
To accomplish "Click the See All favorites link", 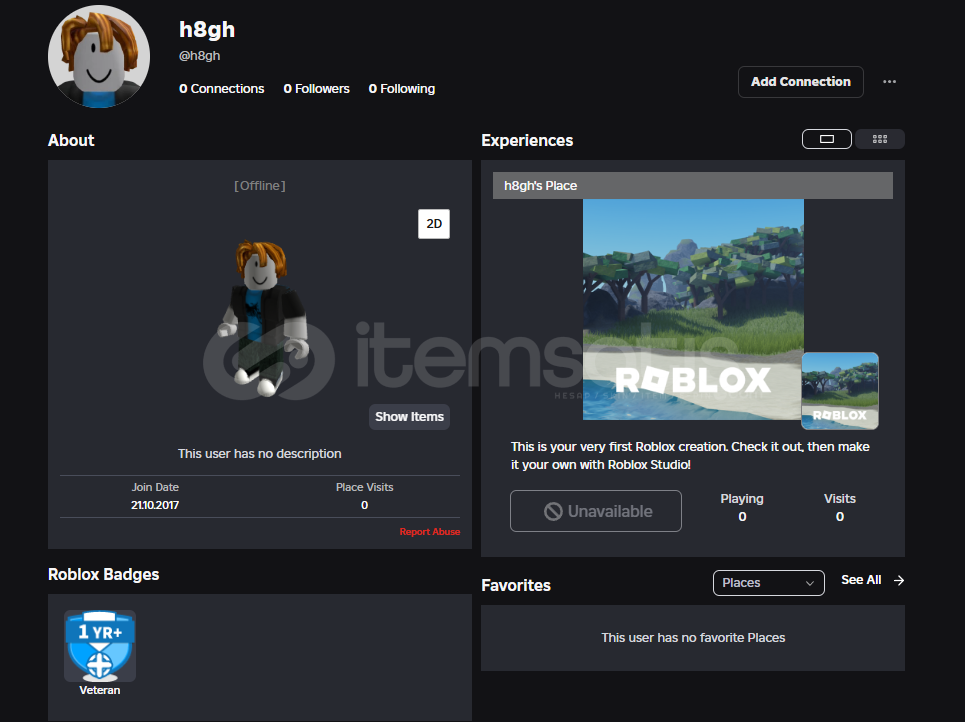I will pyautogui.click(x=860, y=580).
